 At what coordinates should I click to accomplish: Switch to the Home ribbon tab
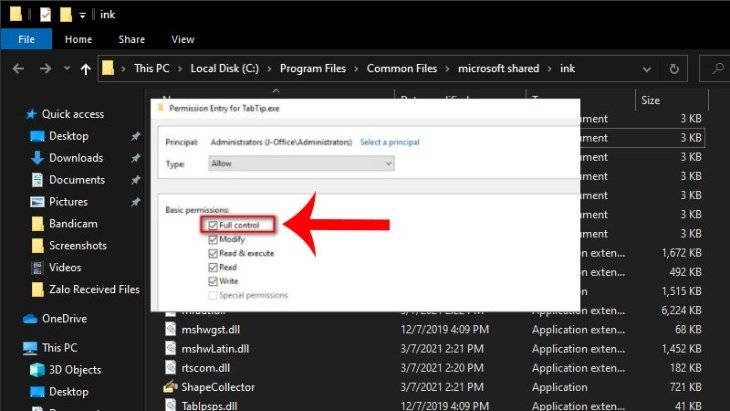tap(78, 39)
